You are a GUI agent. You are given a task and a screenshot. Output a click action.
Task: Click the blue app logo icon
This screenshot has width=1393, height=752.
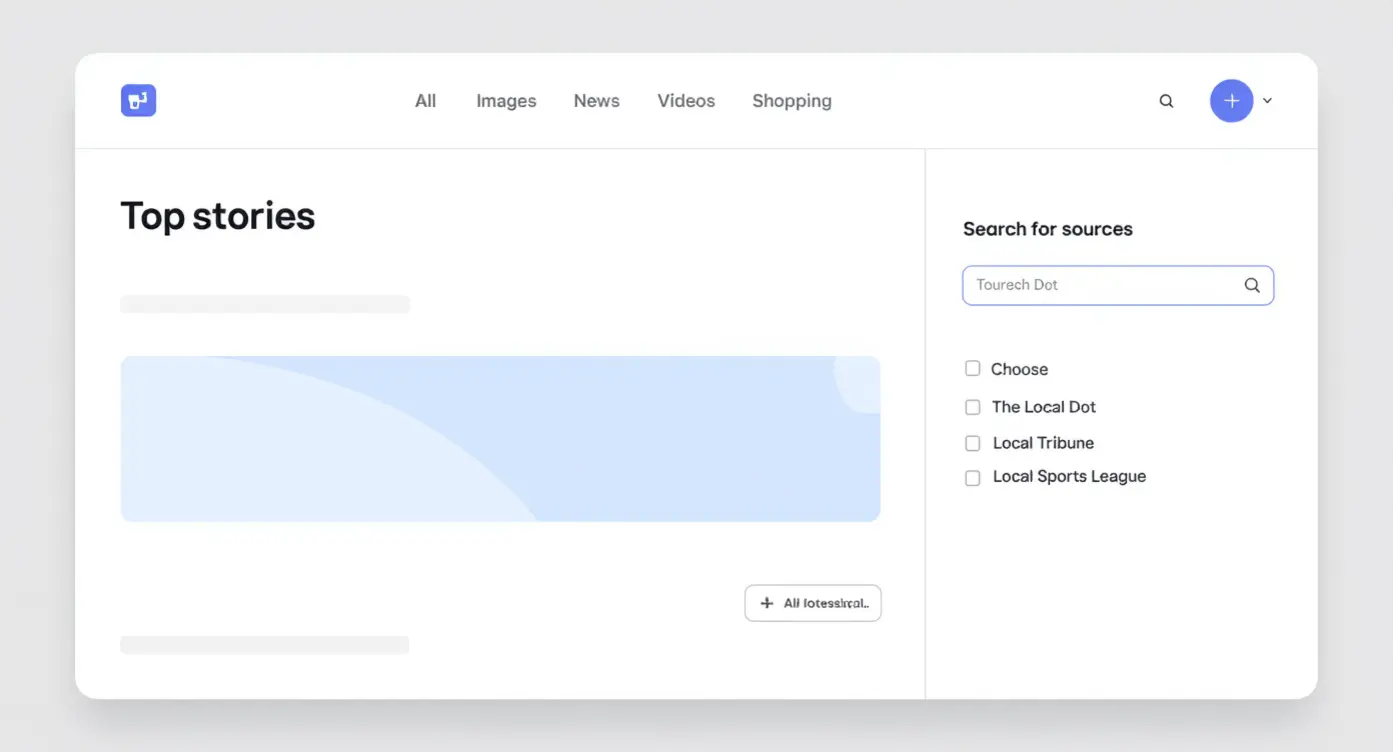pos(138,100)
